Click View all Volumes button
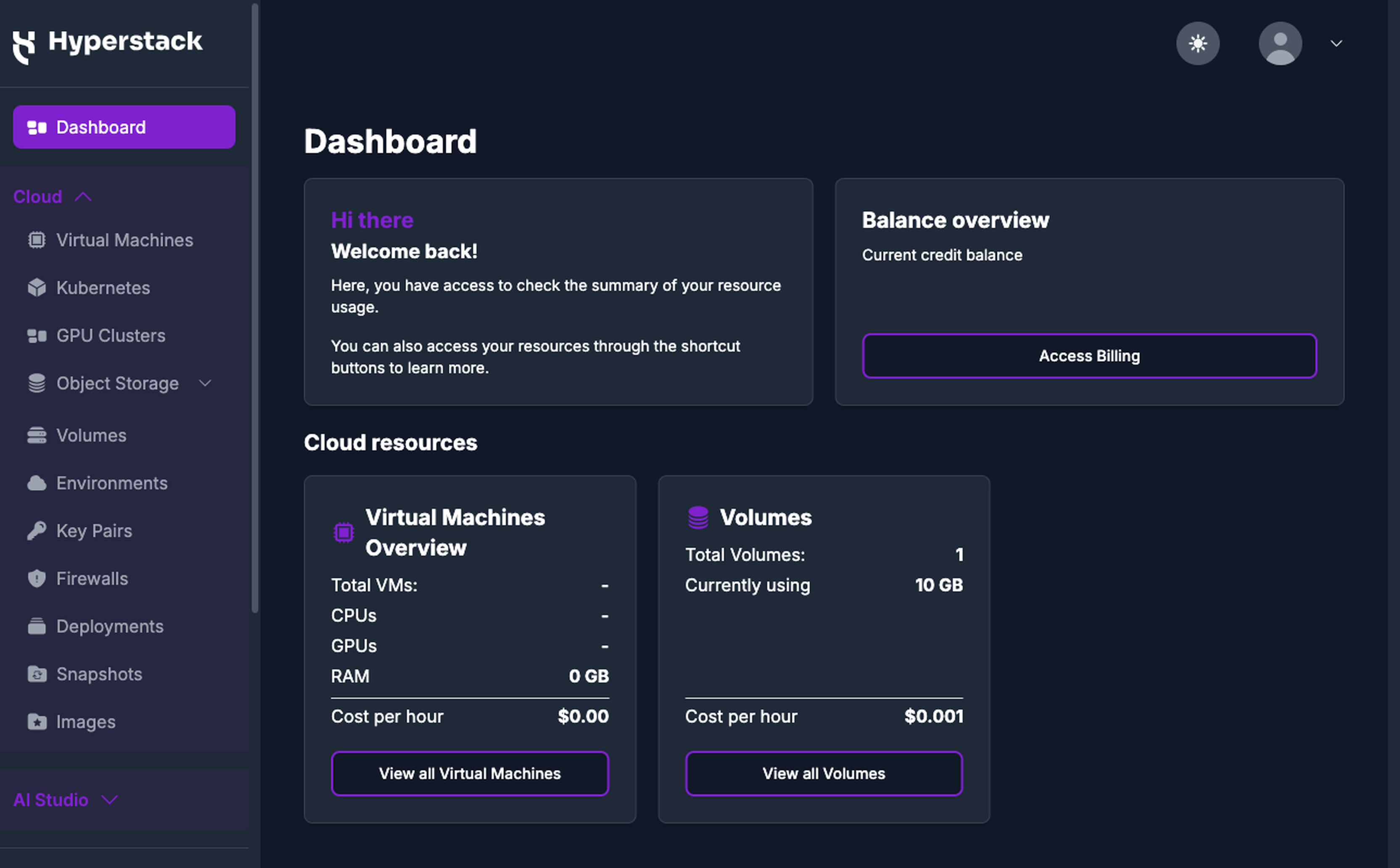Image resolution: width=1400 pixels, height=868 pixels. point(824,774)
